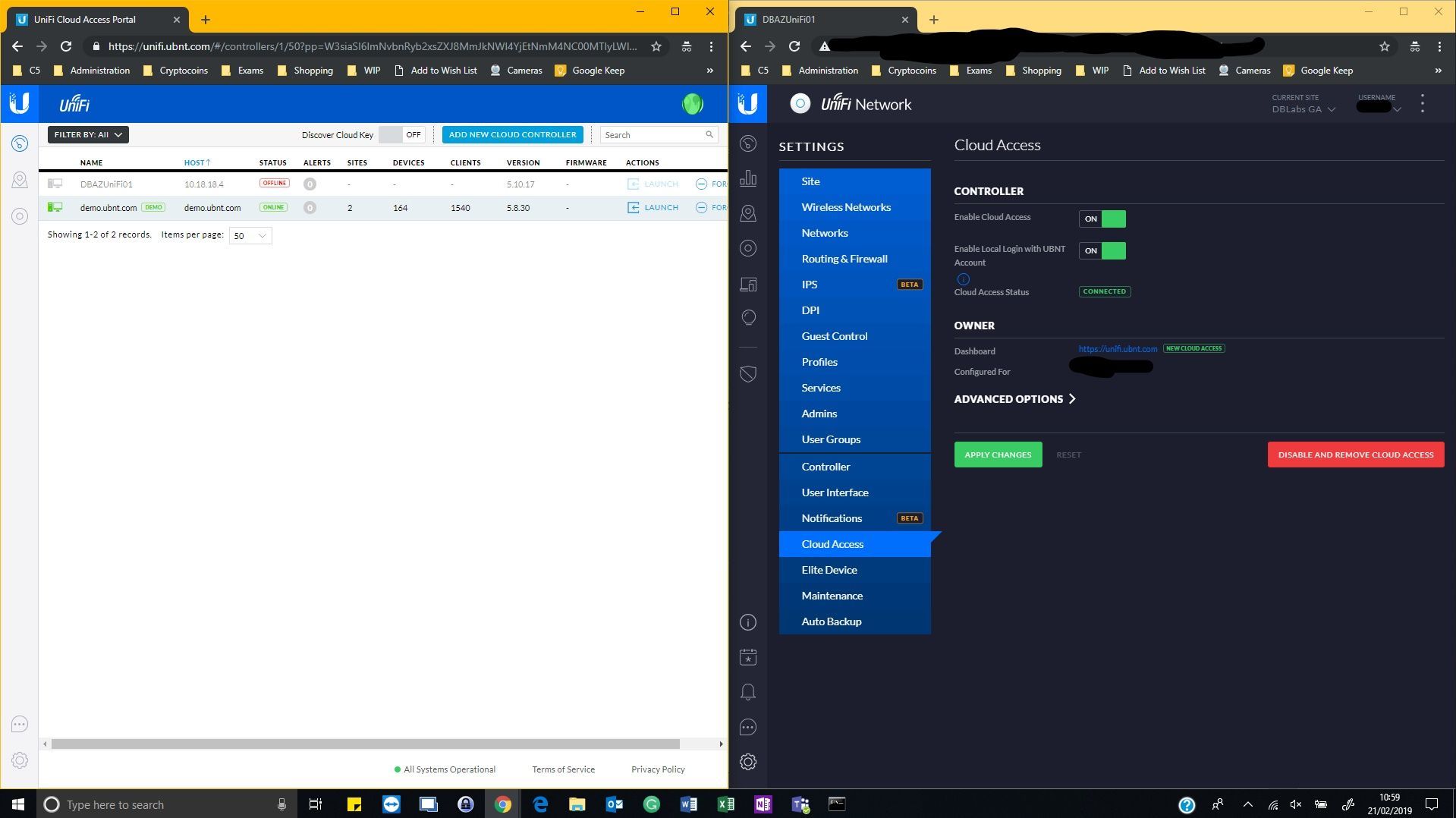Open the Filter By: All dropdown
Viewport: 1456px width, 818px height.
click(x=88, y=135)
